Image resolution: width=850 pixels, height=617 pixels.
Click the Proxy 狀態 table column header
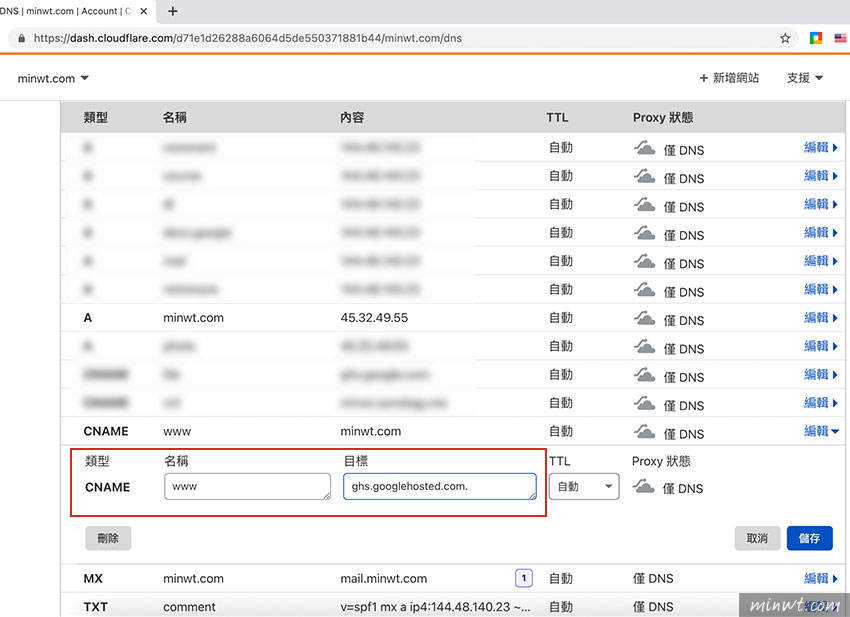663,118
